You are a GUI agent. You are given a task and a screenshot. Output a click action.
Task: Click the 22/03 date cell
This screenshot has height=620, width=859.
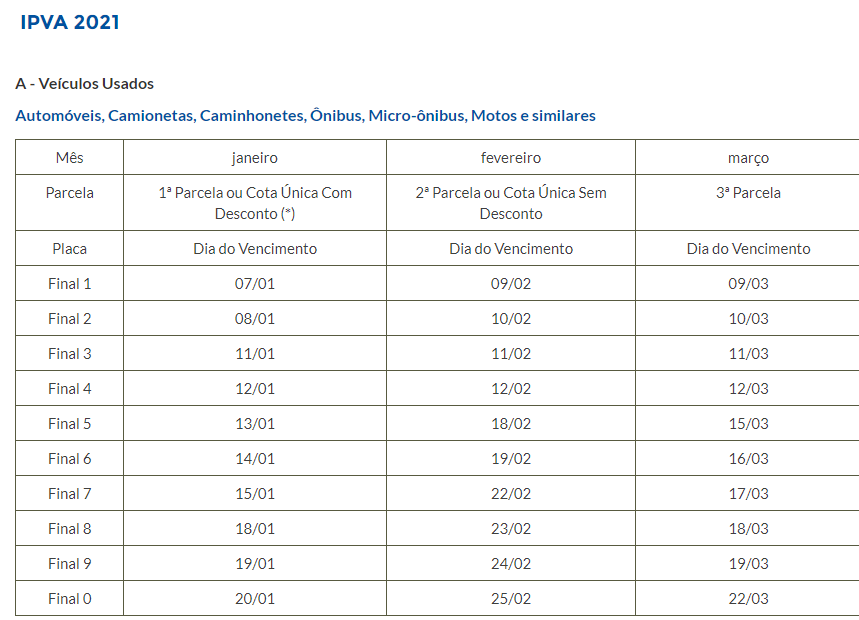[748, 599]
